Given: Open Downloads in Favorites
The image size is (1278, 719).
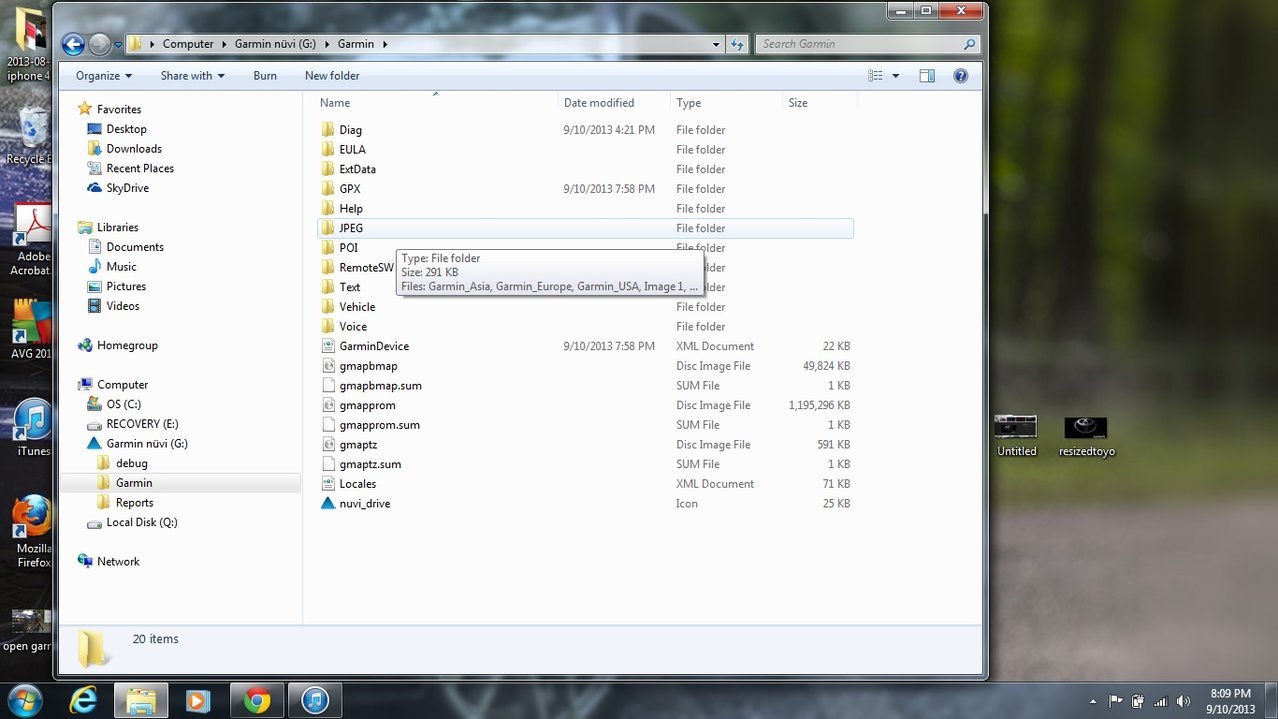Looking at the screenshot, I should click(134, 149).
